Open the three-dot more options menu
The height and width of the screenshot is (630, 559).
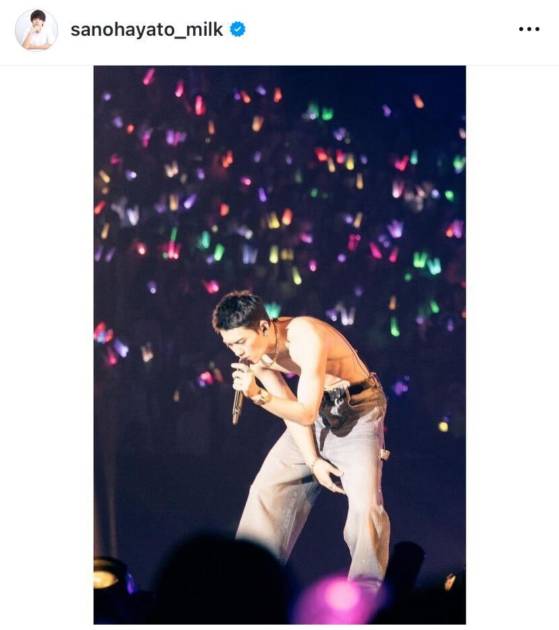(x=529, y=29)
